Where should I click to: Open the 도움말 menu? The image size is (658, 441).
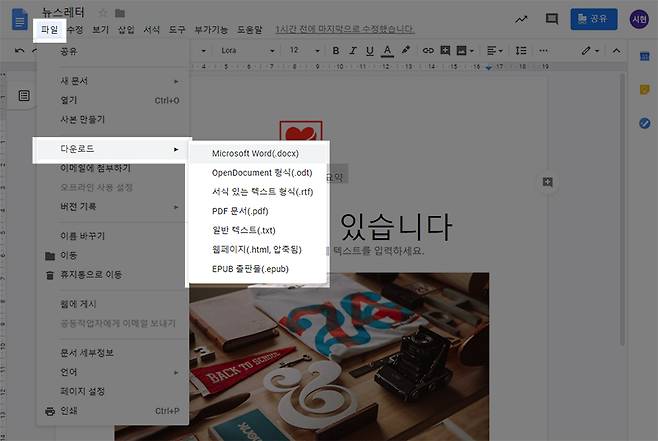[x=250, y=29]
